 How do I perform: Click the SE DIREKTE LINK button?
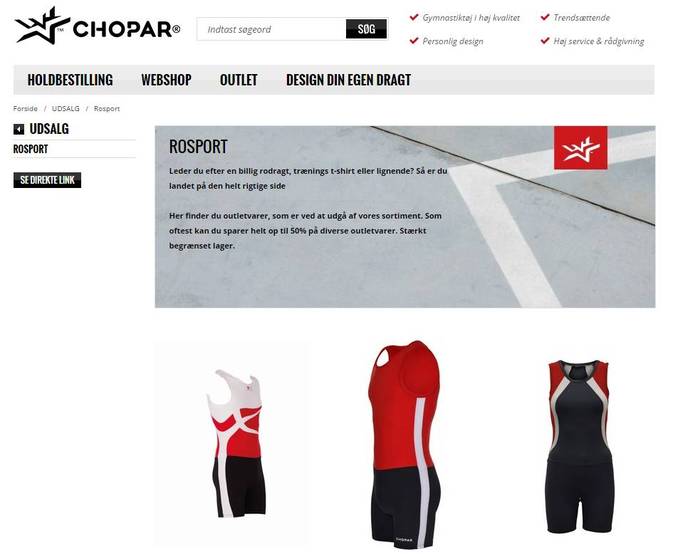click(47, 180)
